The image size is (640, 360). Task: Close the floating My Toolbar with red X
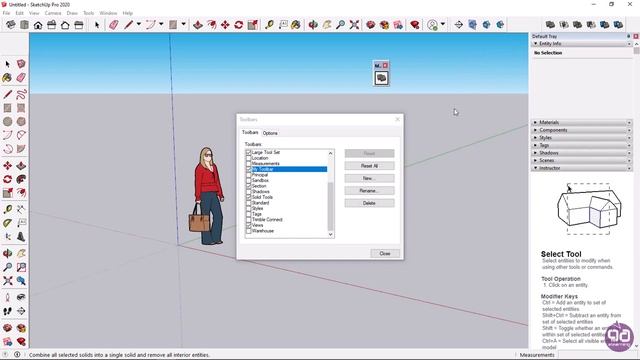(385, 65)
